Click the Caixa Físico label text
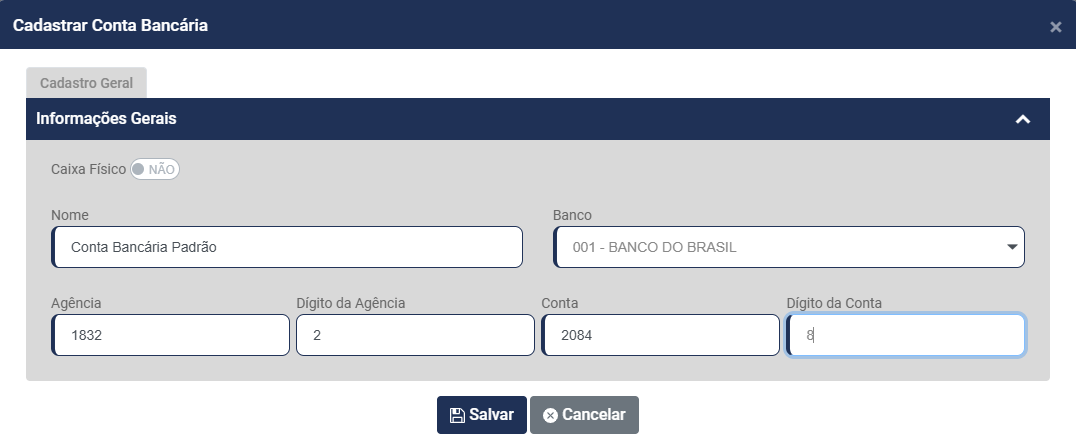 click(88, 170)
